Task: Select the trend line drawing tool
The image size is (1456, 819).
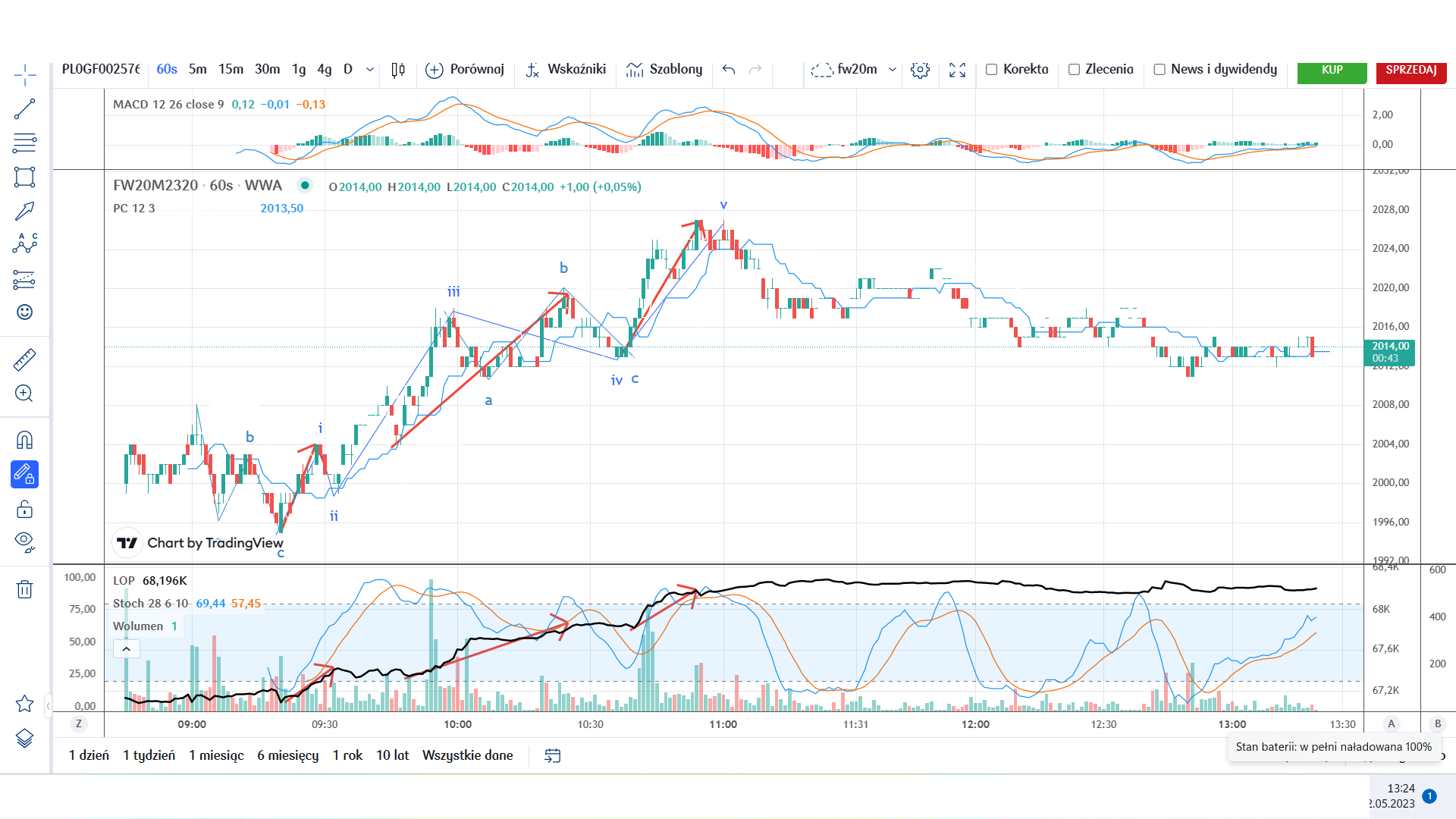Action: tap(24, 109)
